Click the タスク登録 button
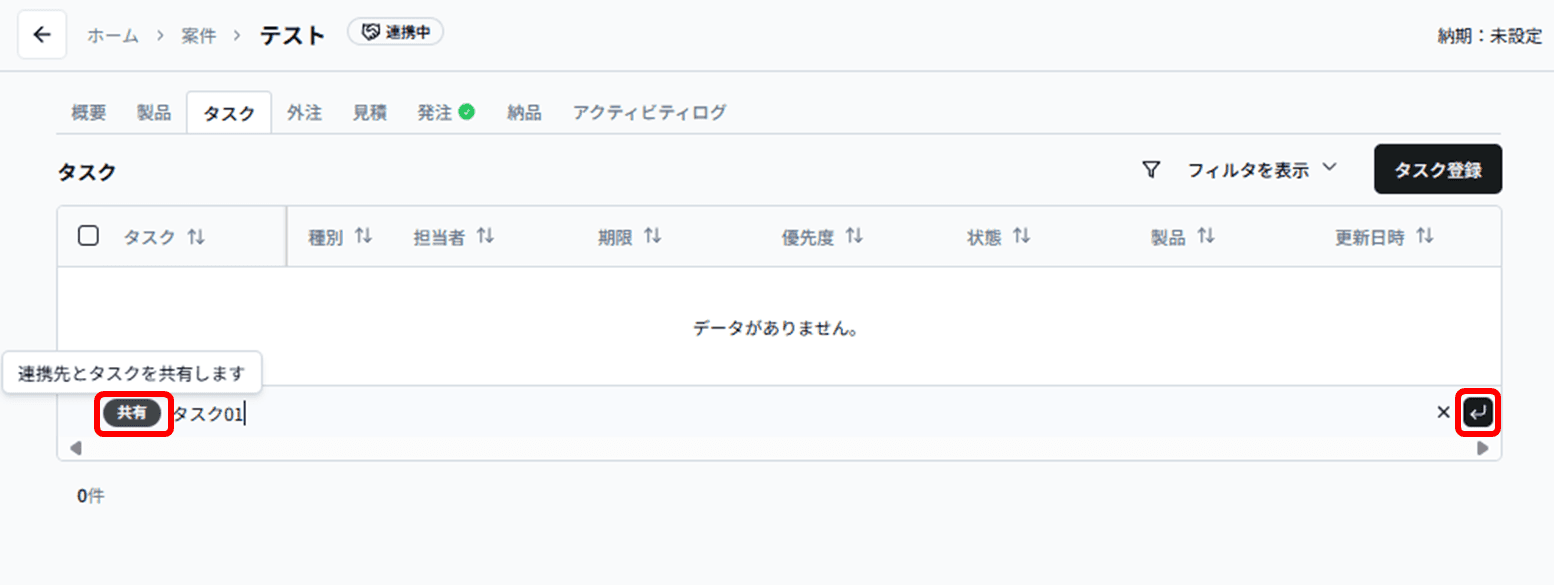The height and width of the screenshot is (585, 1554). coord(1437,169)
